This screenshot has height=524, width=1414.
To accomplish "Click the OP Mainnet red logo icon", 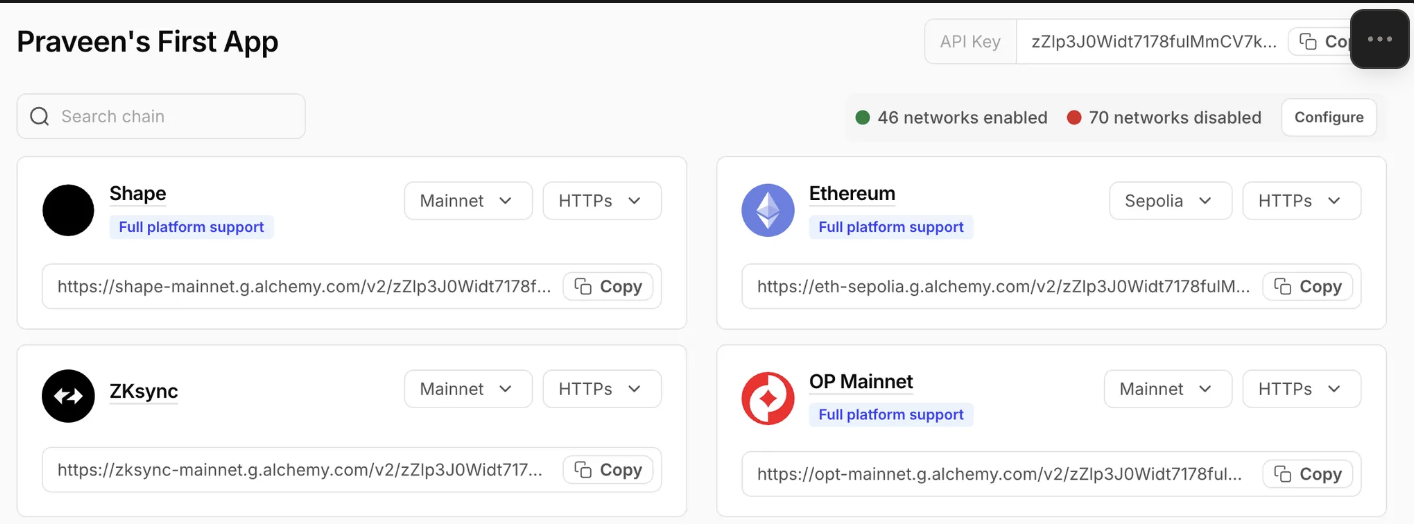I will pyautogui.click(x=767, y=398).
